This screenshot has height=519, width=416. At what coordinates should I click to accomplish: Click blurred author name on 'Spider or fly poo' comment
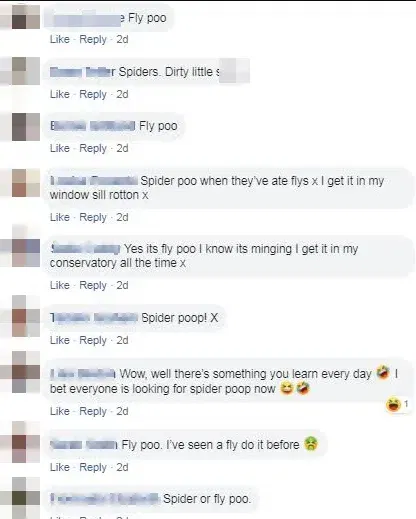pos(105,498)
